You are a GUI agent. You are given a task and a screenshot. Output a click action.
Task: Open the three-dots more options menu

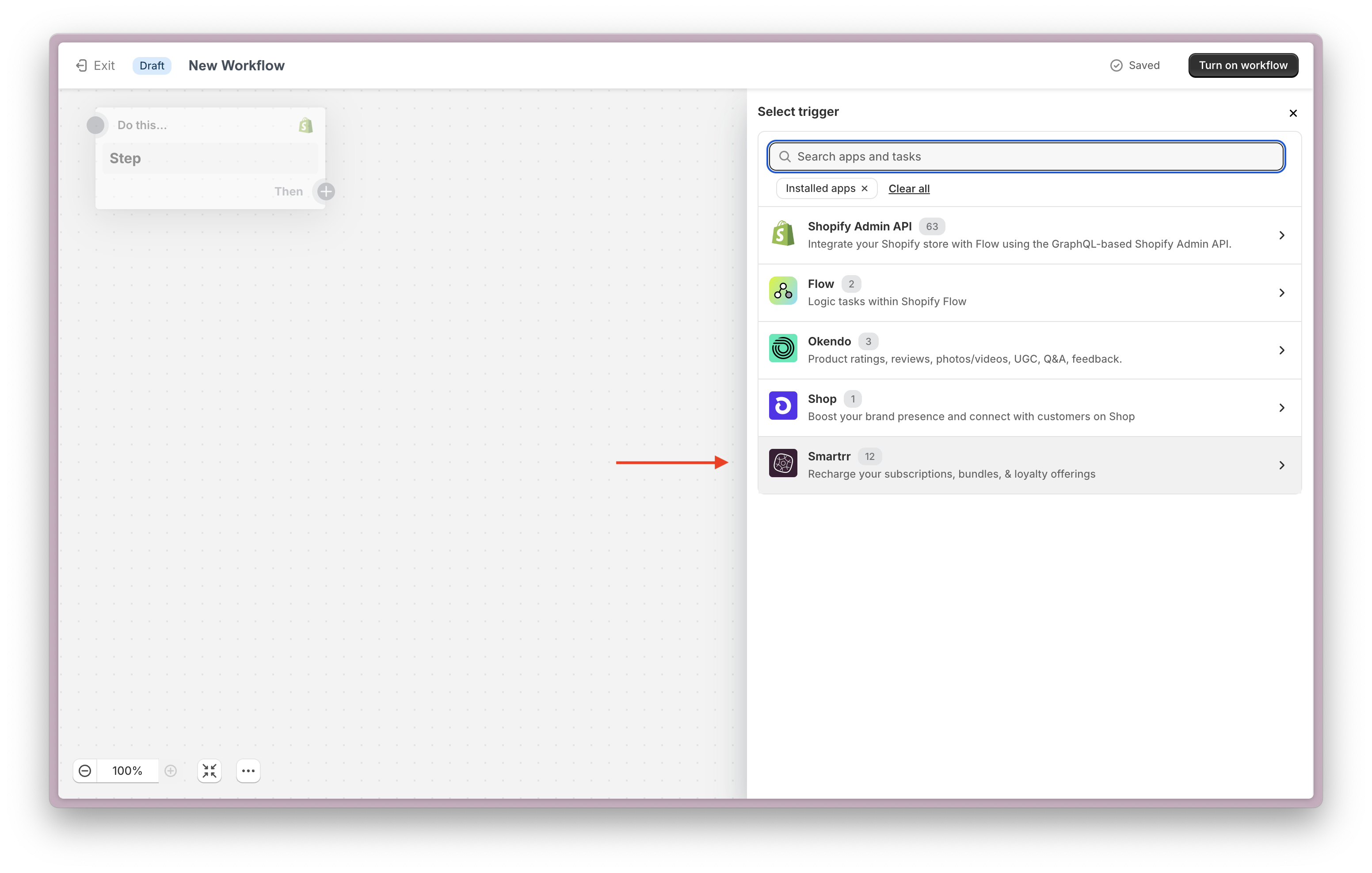tap(248, 771)
